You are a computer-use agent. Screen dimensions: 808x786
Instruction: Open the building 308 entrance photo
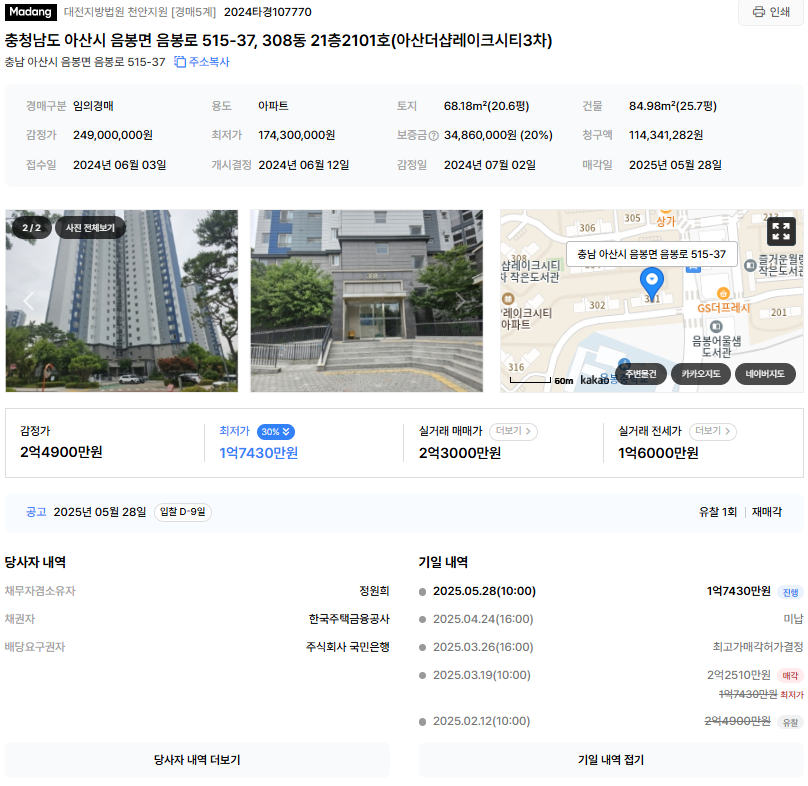[366, 300]
